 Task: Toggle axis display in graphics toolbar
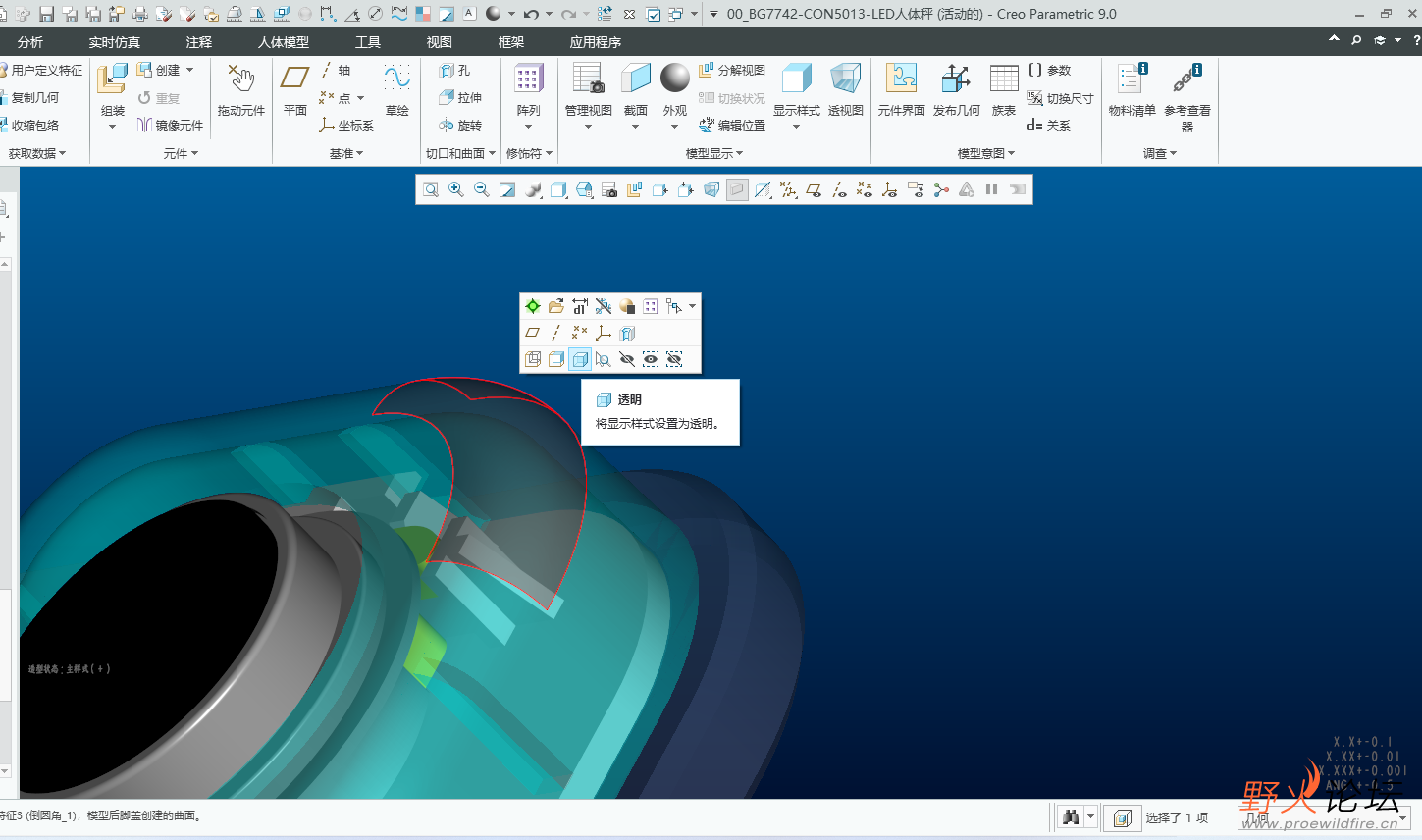coord(839,189)
